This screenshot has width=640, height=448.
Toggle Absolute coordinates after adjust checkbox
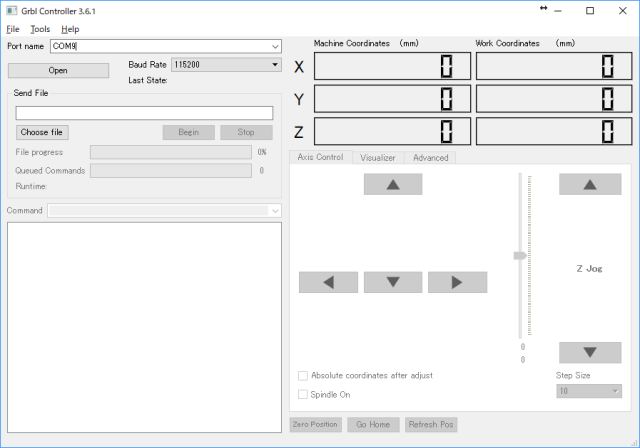[x=303, y=376]
